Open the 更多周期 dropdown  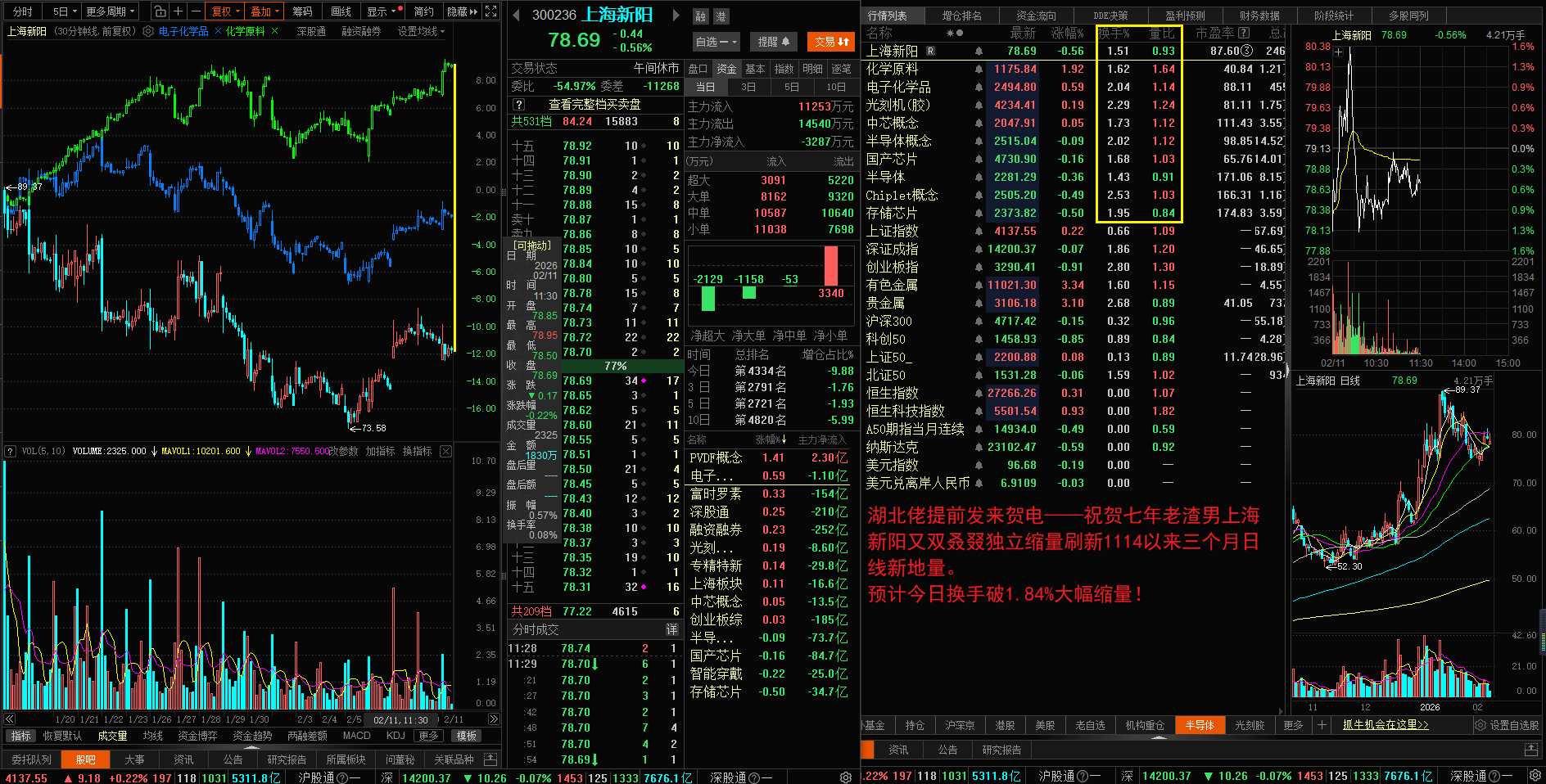click(111, 11)
